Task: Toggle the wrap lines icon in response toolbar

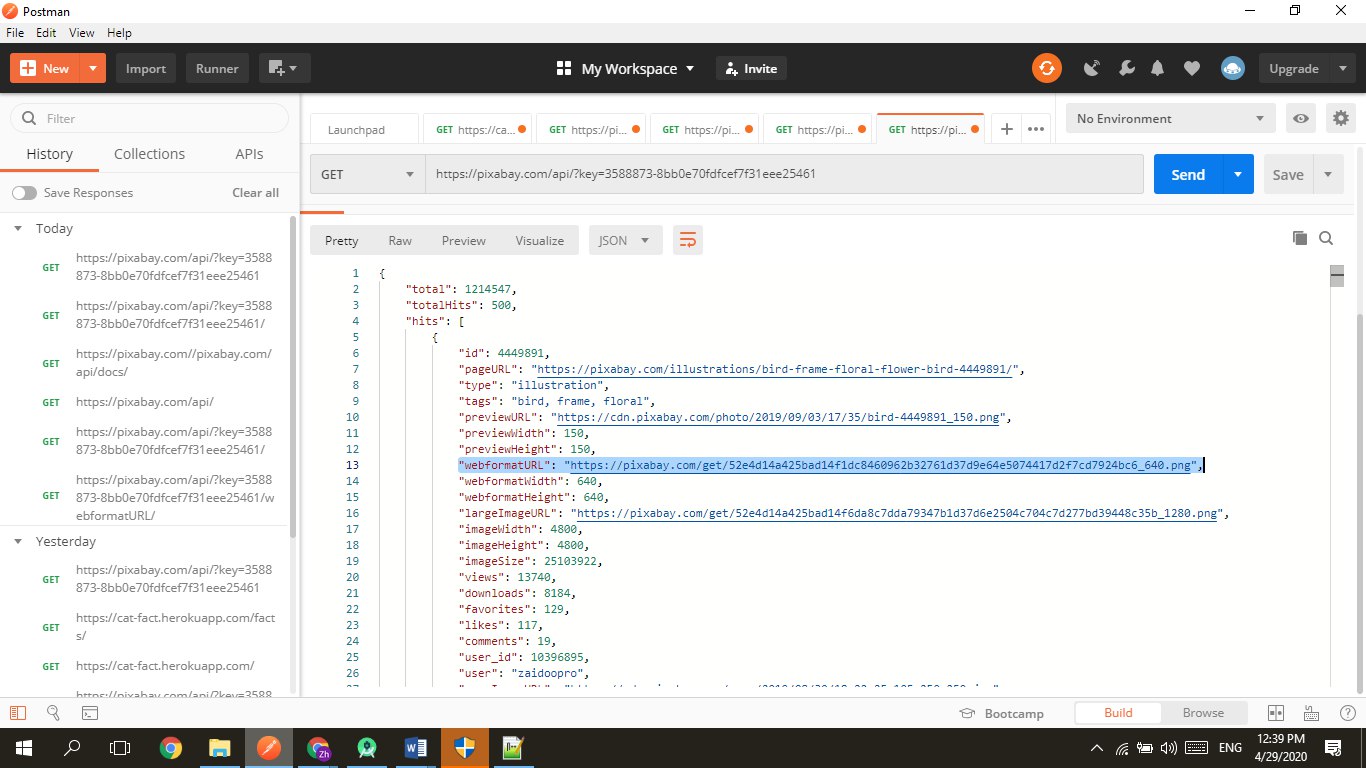Action: coord(688,240)
